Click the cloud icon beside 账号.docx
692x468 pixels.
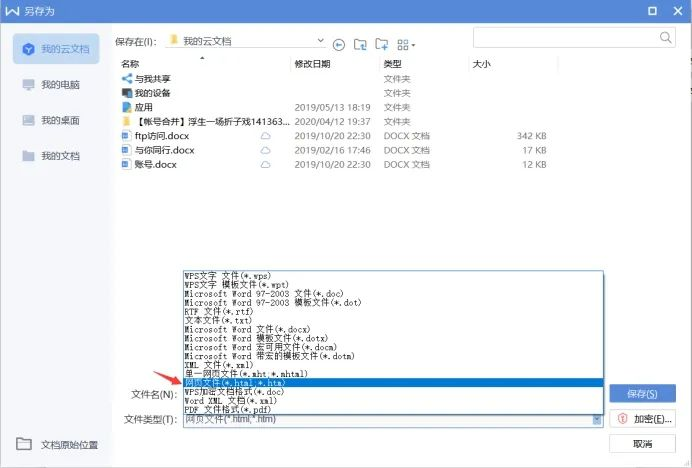pos(265,165)
